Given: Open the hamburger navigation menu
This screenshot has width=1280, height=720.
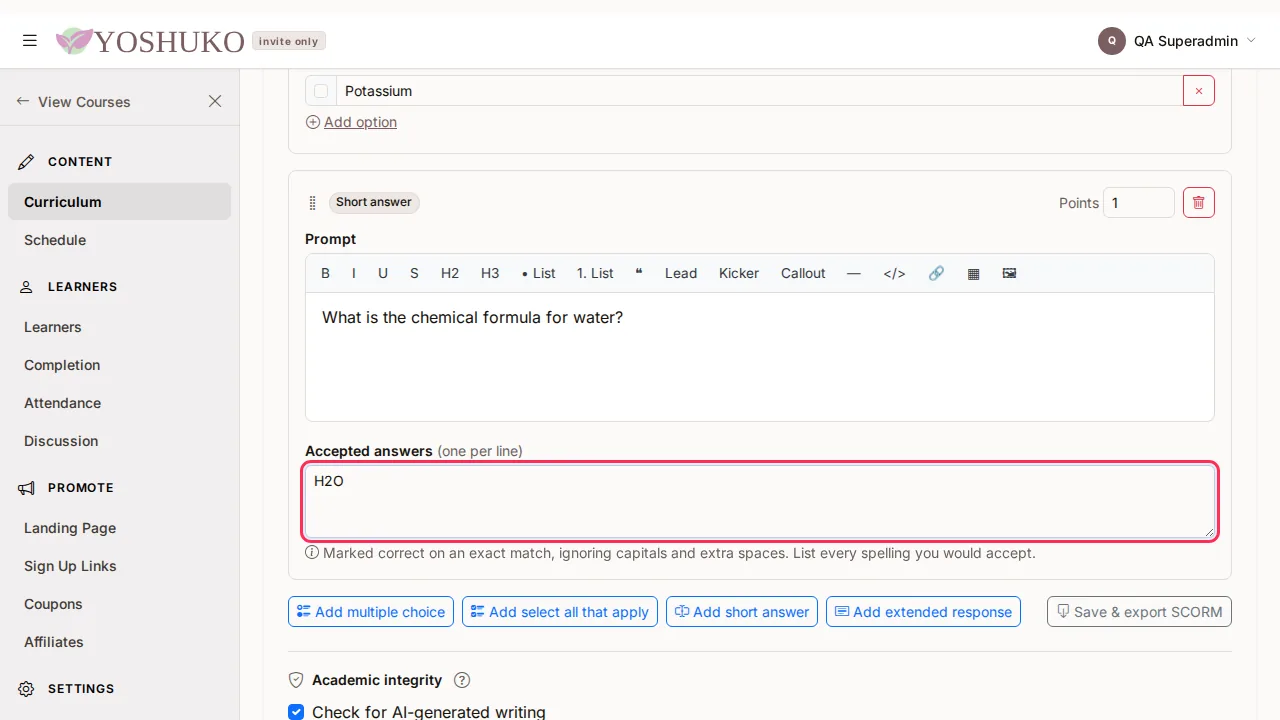Looking at the screenshot, I should pos(30,41).
